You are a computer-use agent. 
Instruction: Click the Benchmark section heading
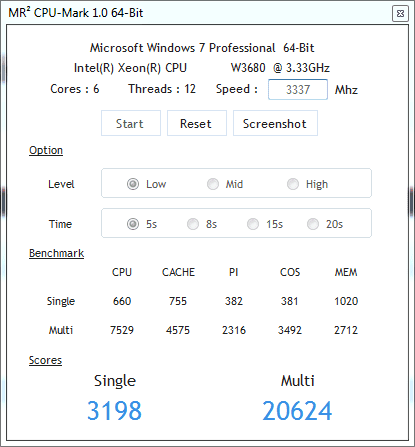(x=56, y=253)
